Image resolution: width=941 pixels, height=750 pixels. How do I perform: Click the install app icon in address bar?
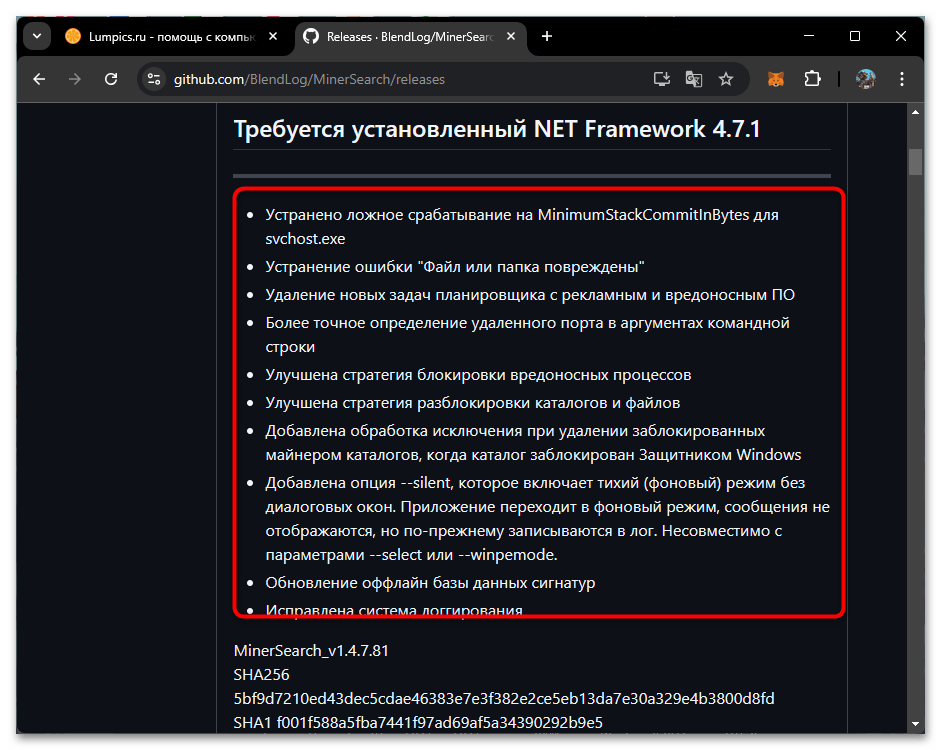point(661,79)
